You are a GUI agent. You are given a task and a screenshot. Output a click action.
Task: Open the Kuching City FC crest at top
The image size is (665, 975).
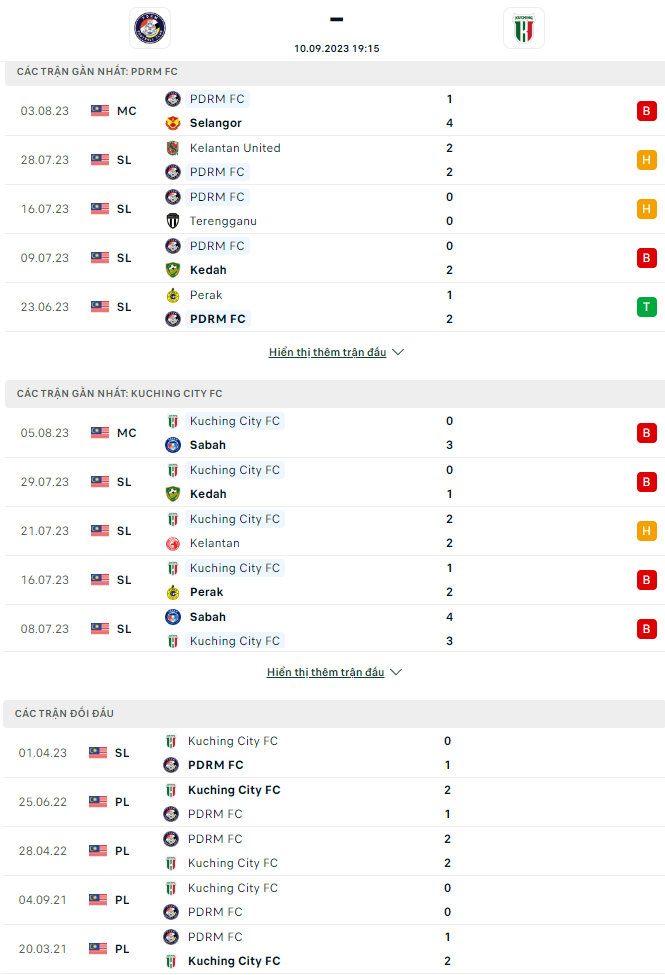point(524,28)
